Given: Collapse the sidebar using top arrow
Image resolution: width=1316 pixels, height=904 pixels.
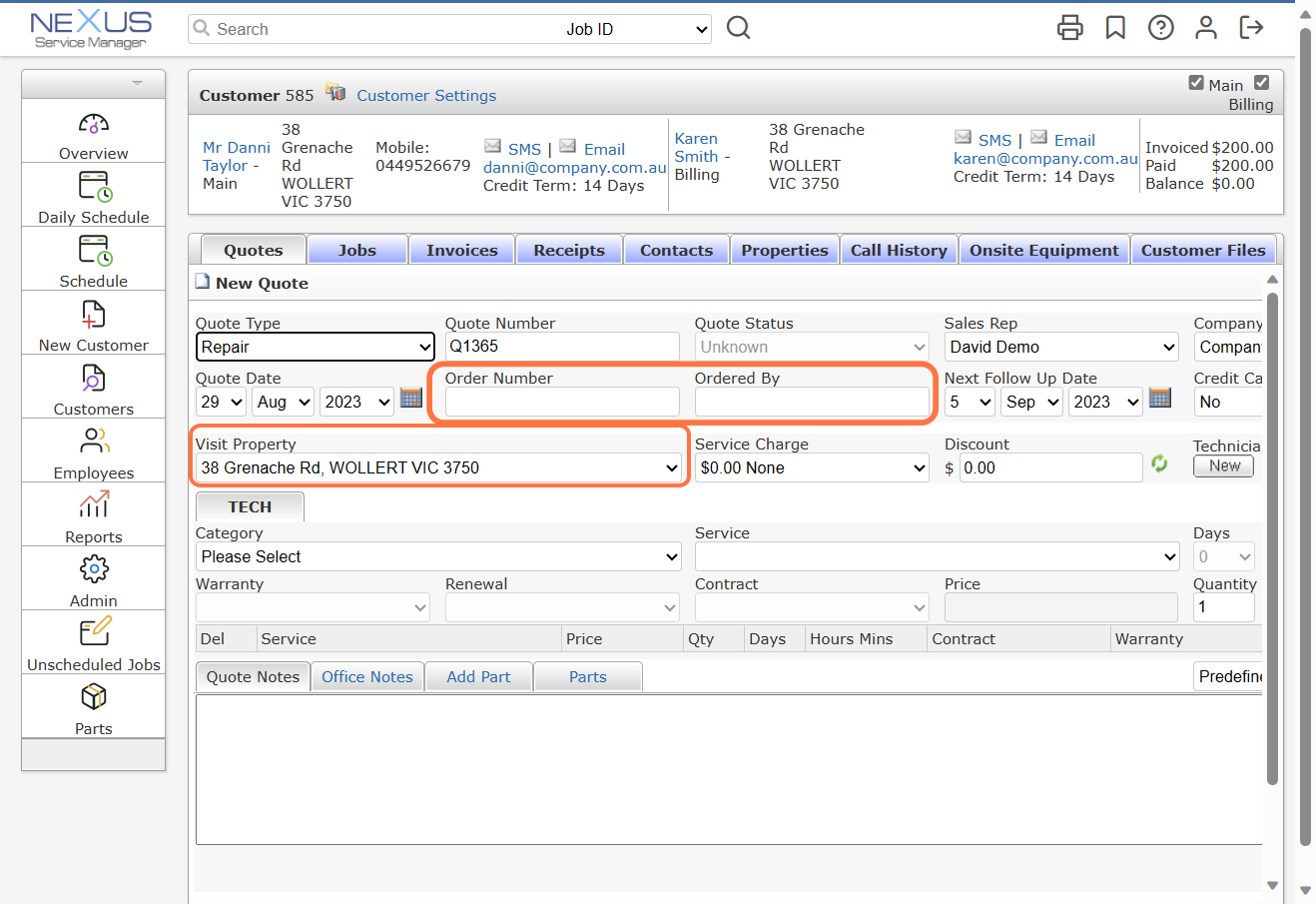Looking at the screenshot, I should [137, 84].
